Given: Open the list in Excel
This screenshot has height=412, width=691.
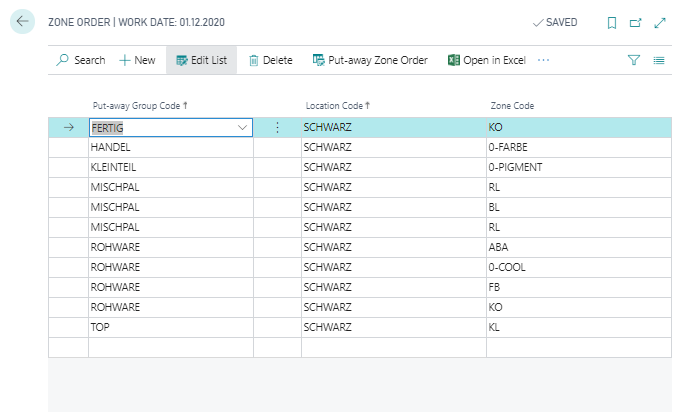Looking at the screenshot, I should coord(487,60).
